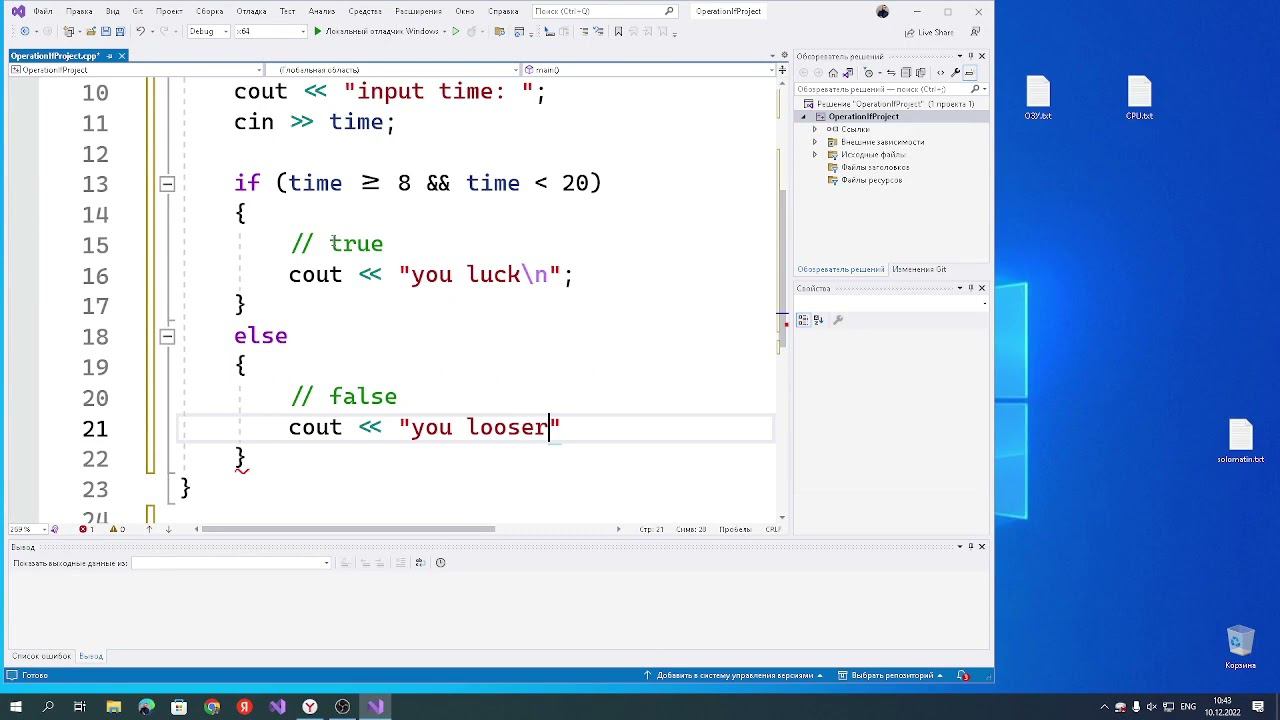Open the Файл menu
This screenshot has height=720, width=1280.
pyautogui.click(x=43, y=11)
